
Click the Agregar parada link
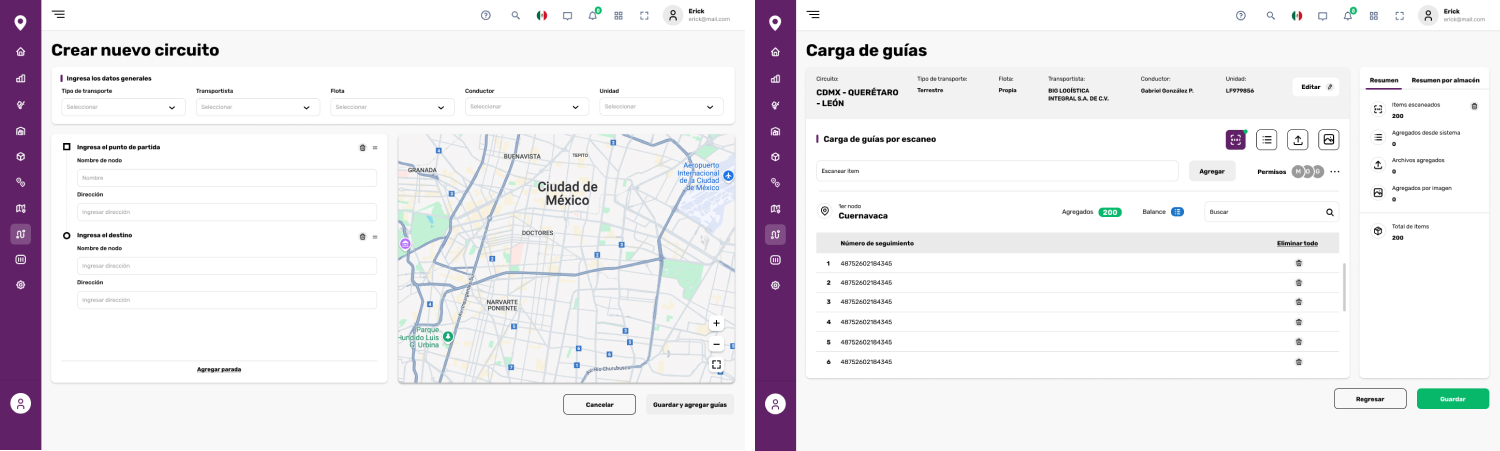point(219,369)
